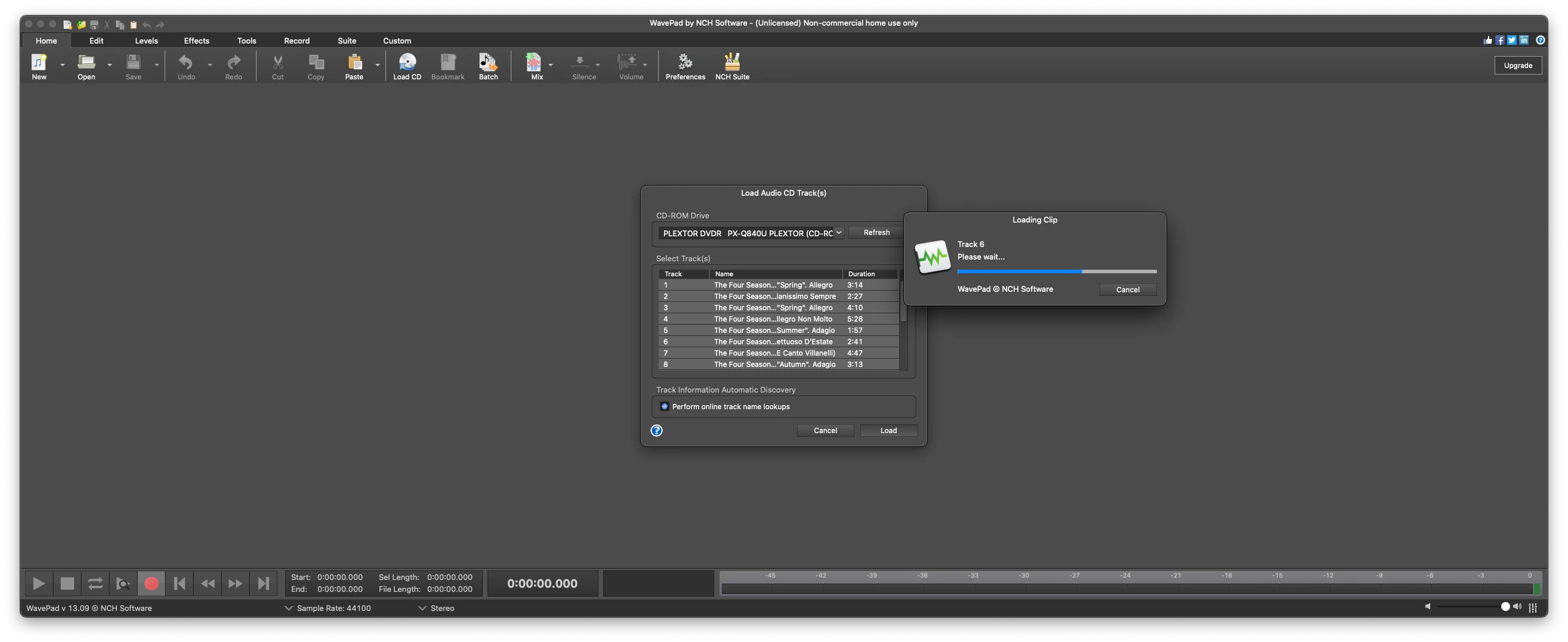Select track 1 Spring Allegro 3:14
Screen dimensions: 1568x642
pos(779,285)
